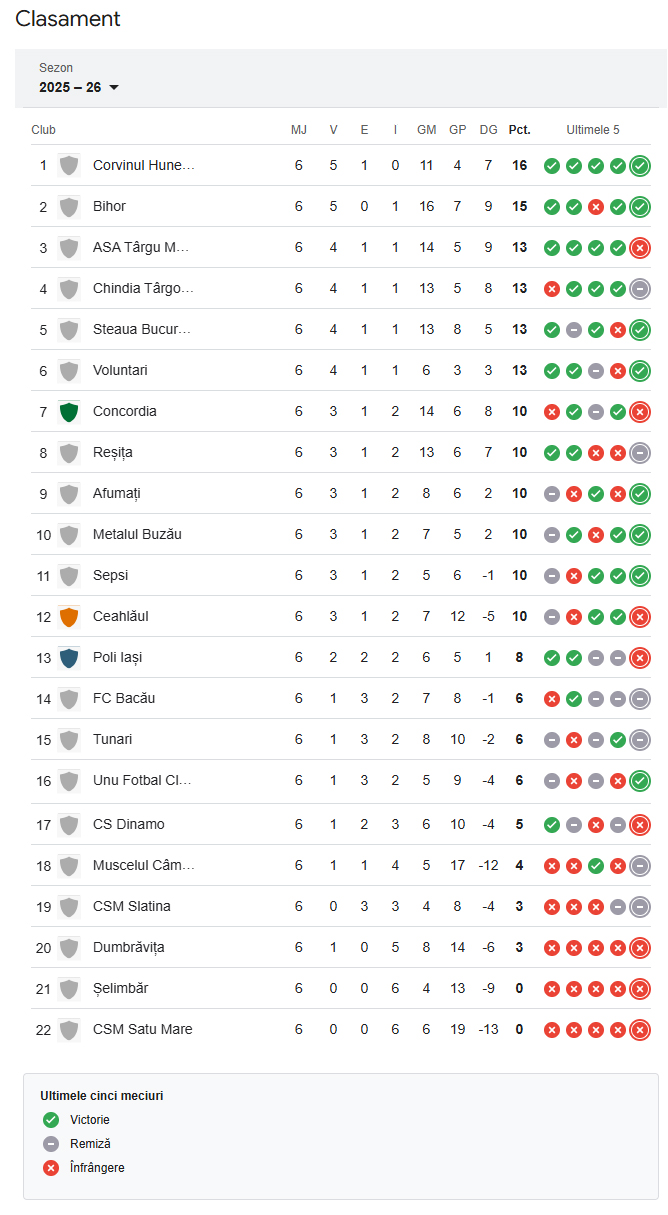Click CSM Satu Mare's latest loss icon
668x1215 pixels.
pyautogui.click(x=640, y=1029)
